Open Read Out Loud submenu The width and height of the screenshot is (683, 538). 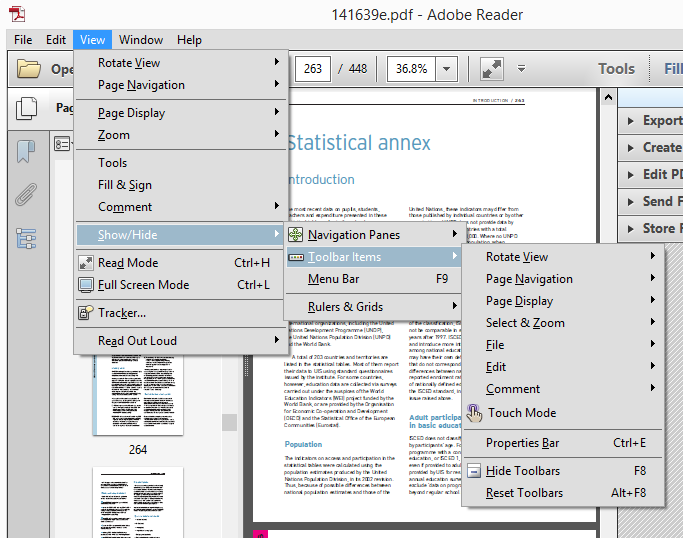pyautogui.click(x=181, y=341)
